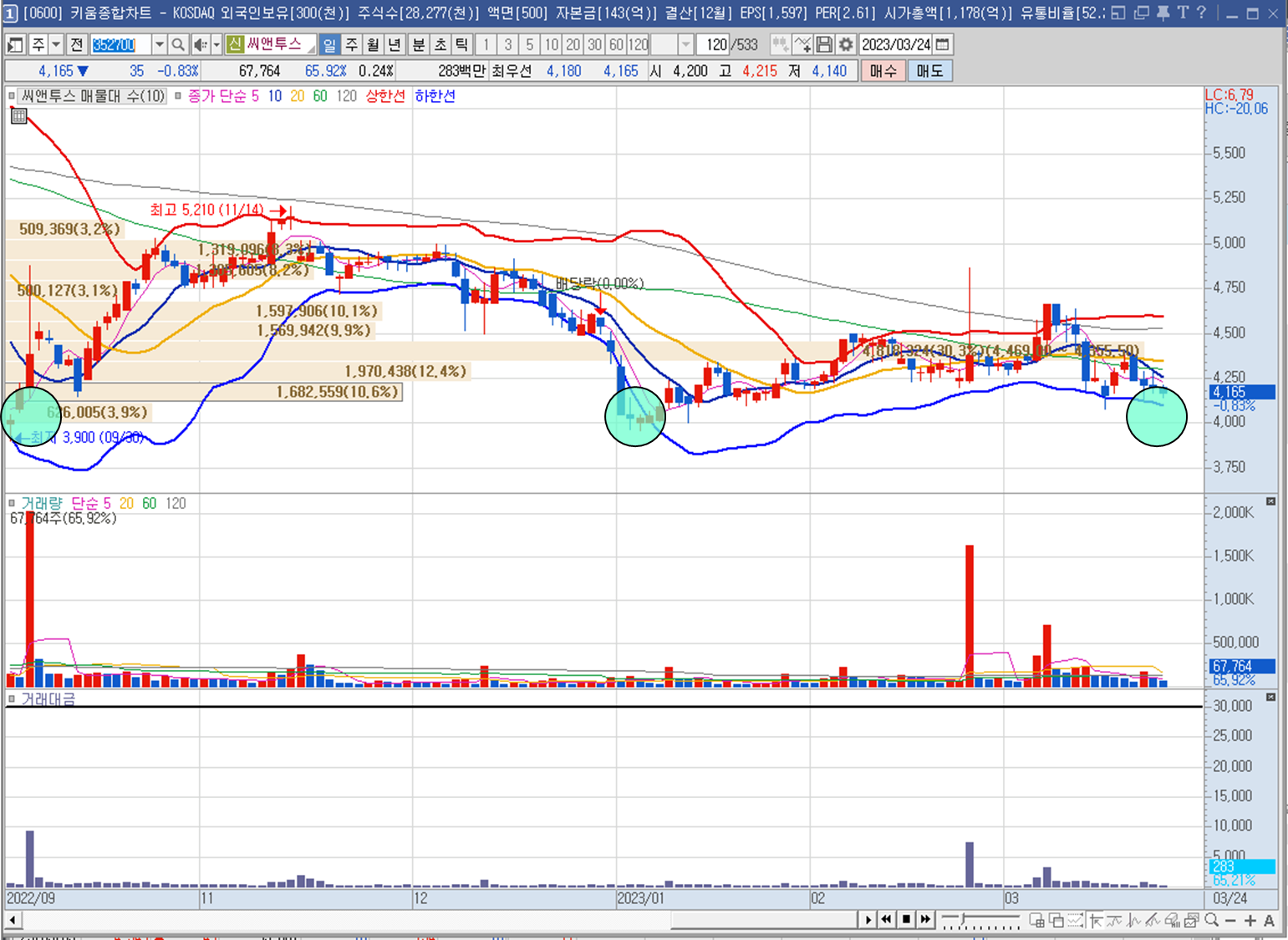This screenshot has height=940, width=1288.
Task: Click the compare chart icon beside save
Action: point(802,45)
